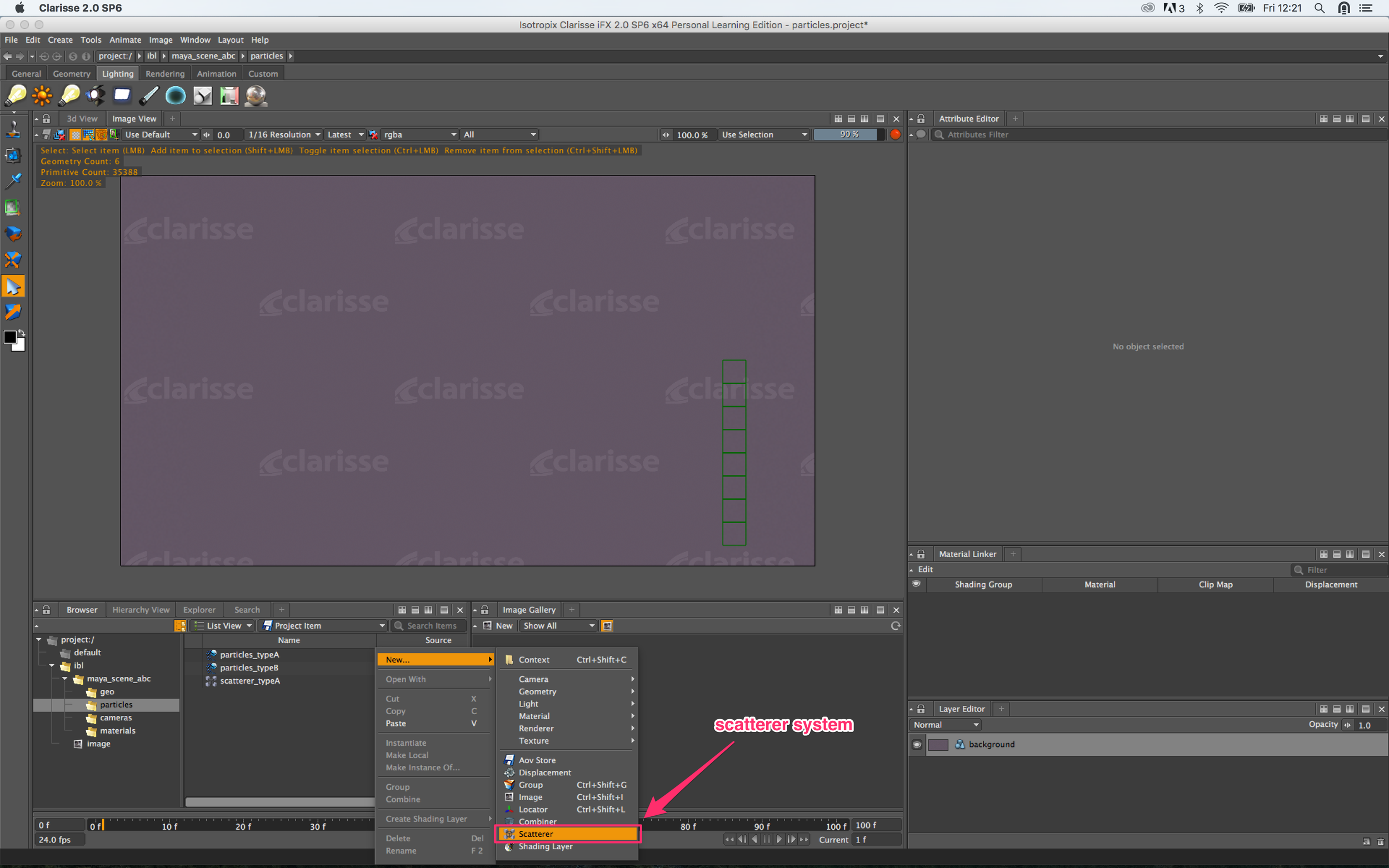Viewport: 1389px width, 868px height.
Task: Click the go to last frame button
Action: pos(804,840)
